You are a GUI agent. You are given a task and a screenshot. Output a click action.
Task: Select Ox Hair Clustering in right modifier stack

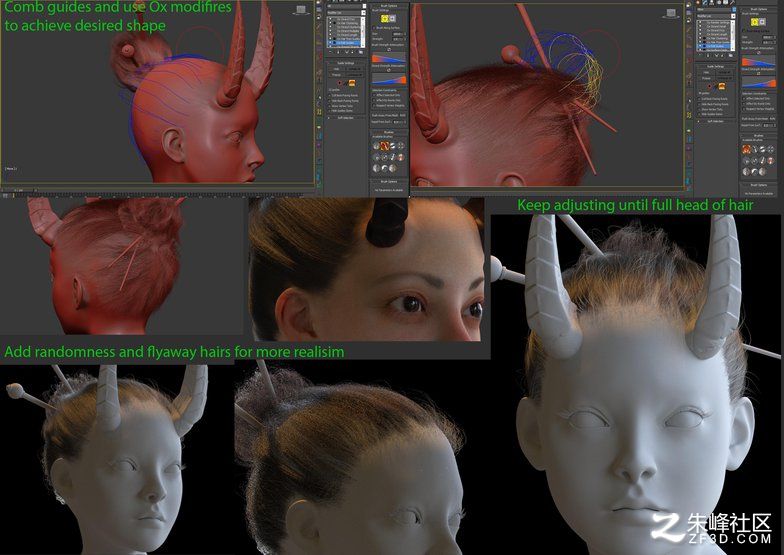click(714, 38)
